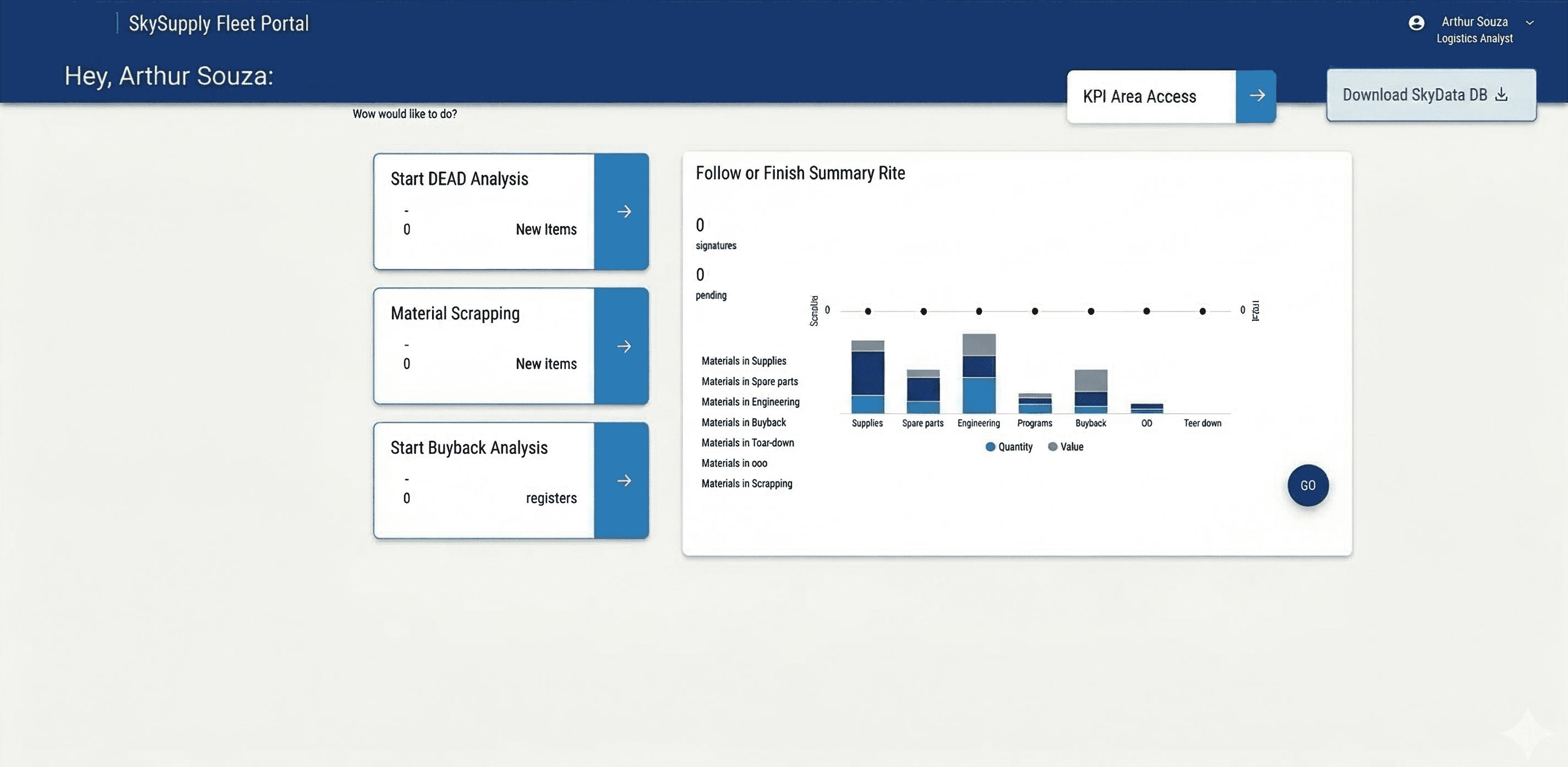Click the user account avatar icon
1568x767 pixels.
pos(1416,23)
